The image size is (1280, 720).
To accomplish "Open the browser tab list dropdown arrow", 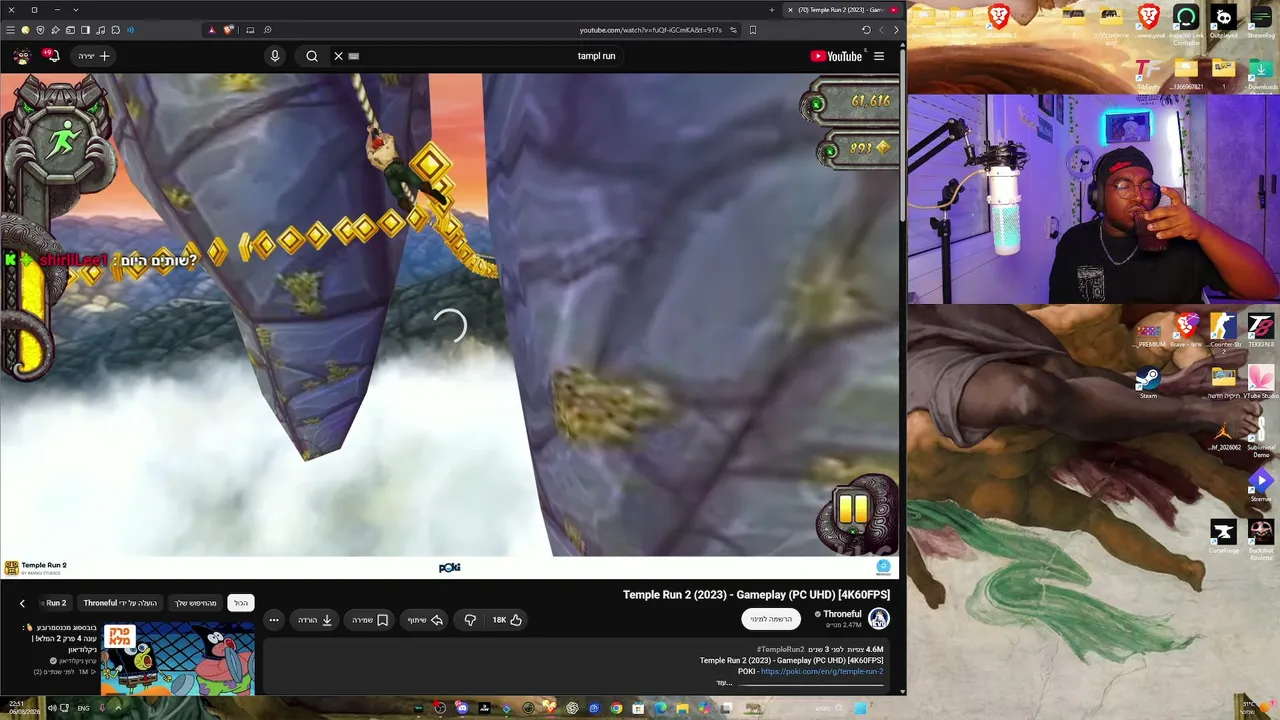I will coord(76,10).
